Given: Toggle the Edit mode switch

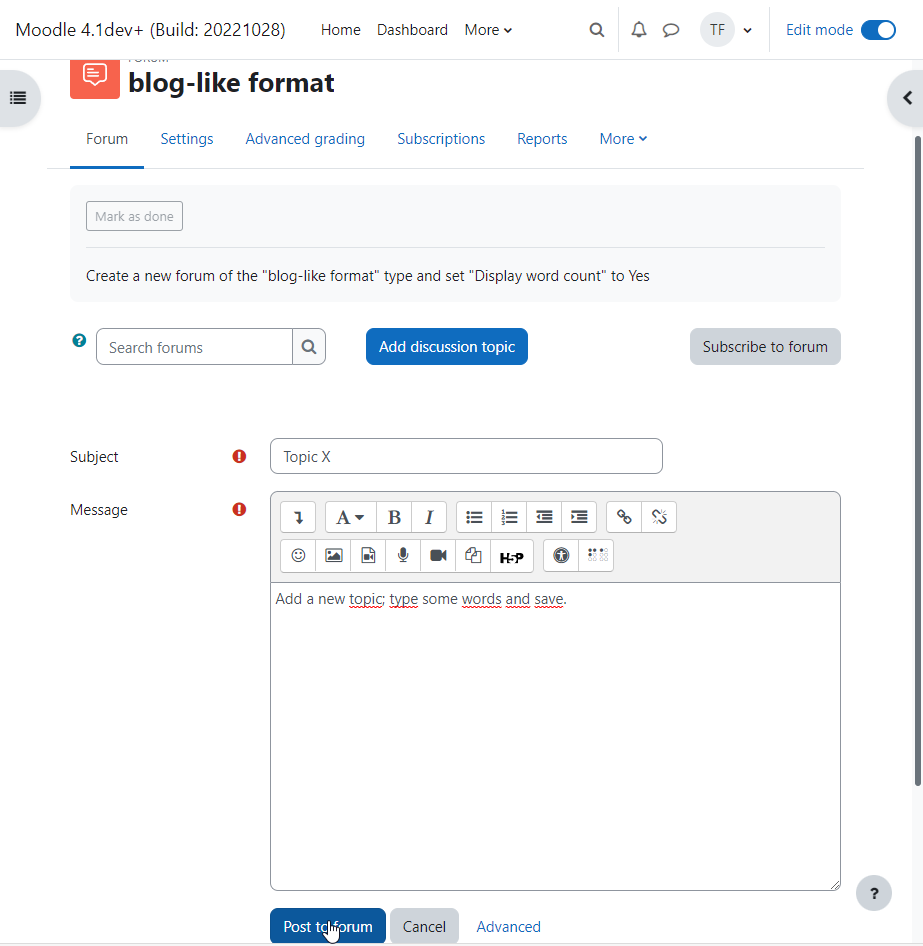Looking at the screenshot, I should [x=878, y=30].
